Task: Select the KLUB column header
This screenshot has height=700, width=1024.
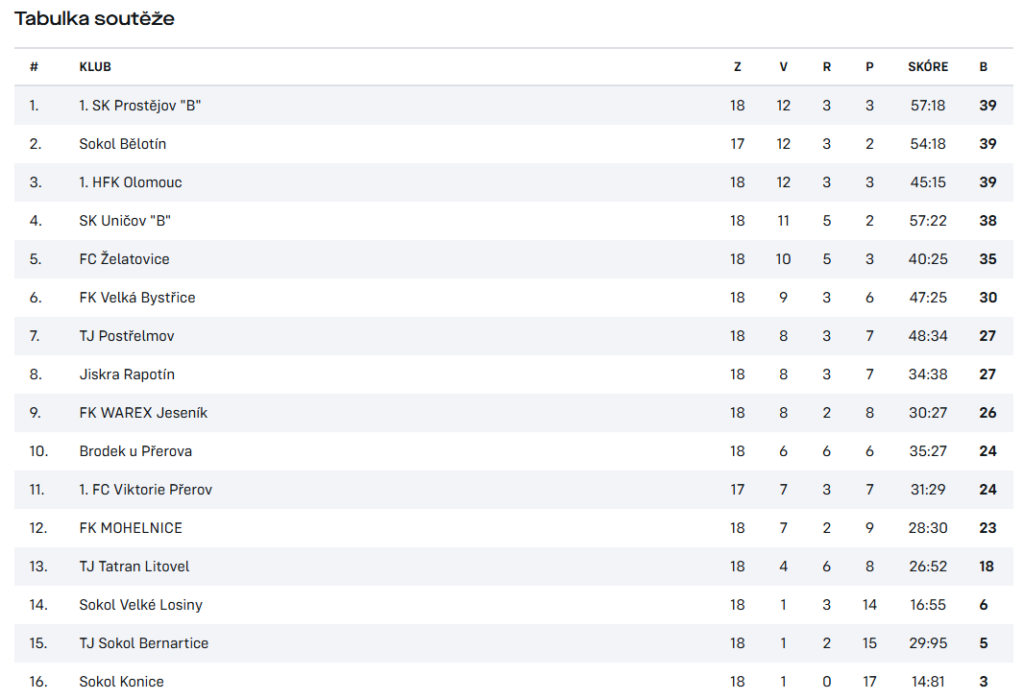Action: (x=95, y=67)
